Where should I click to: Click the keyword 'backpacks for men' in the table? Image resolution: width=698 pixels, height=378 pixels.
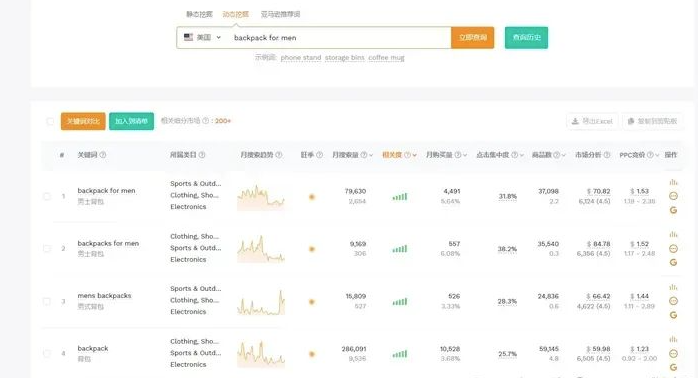(x=108, y=243)
